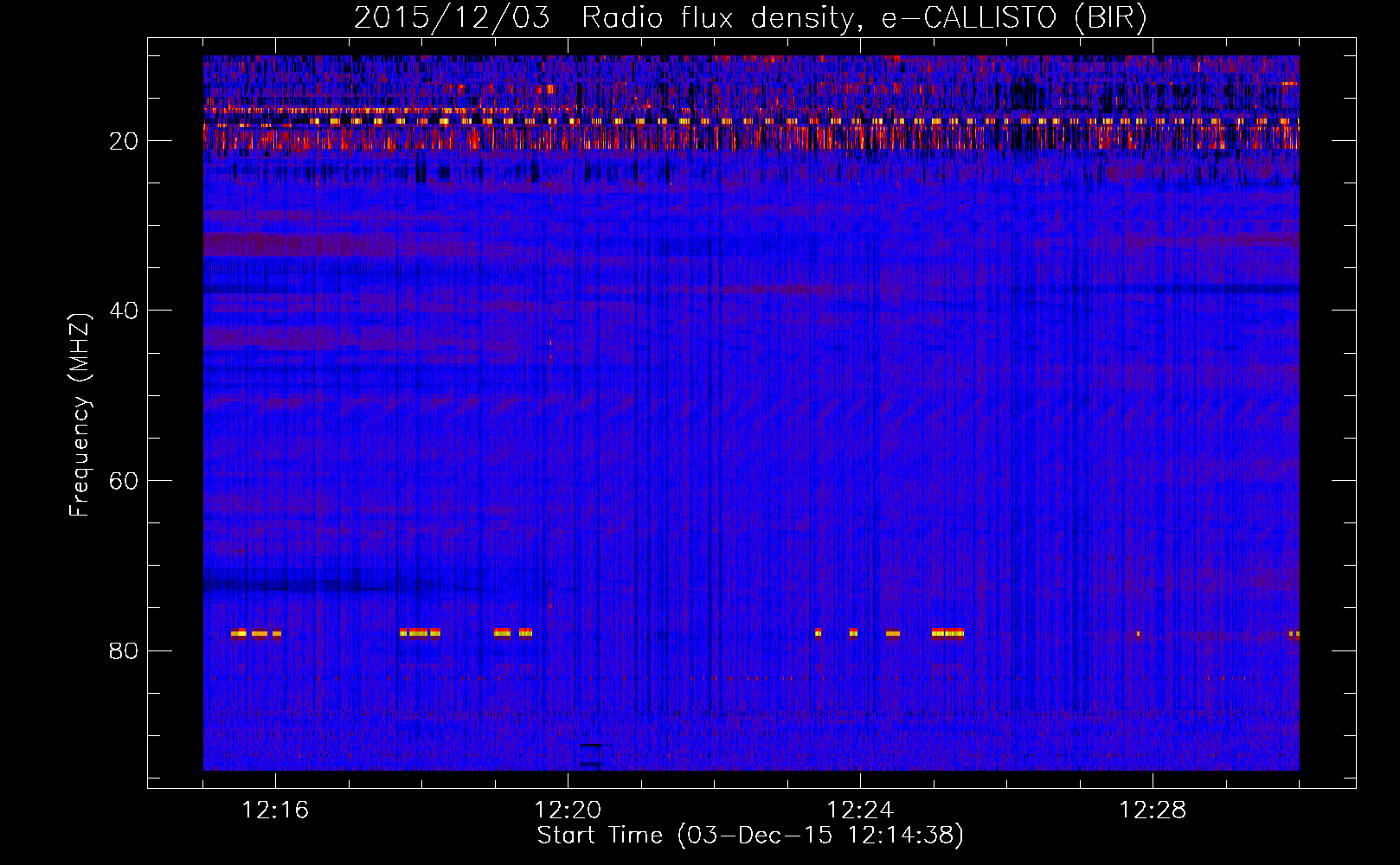Screen dimensions: 1400x865
Task: Select the yellow burst cluster just after 12:25
Action: click(947, 633)
